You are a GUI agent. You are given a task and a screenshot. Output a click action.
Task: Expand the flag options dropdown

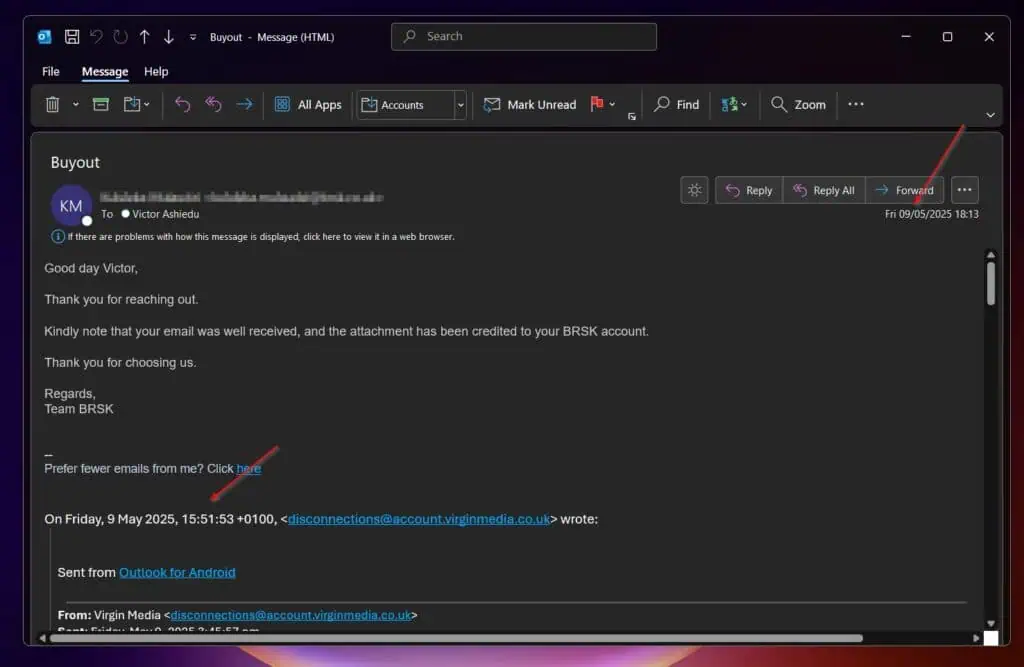click(611, 104)
